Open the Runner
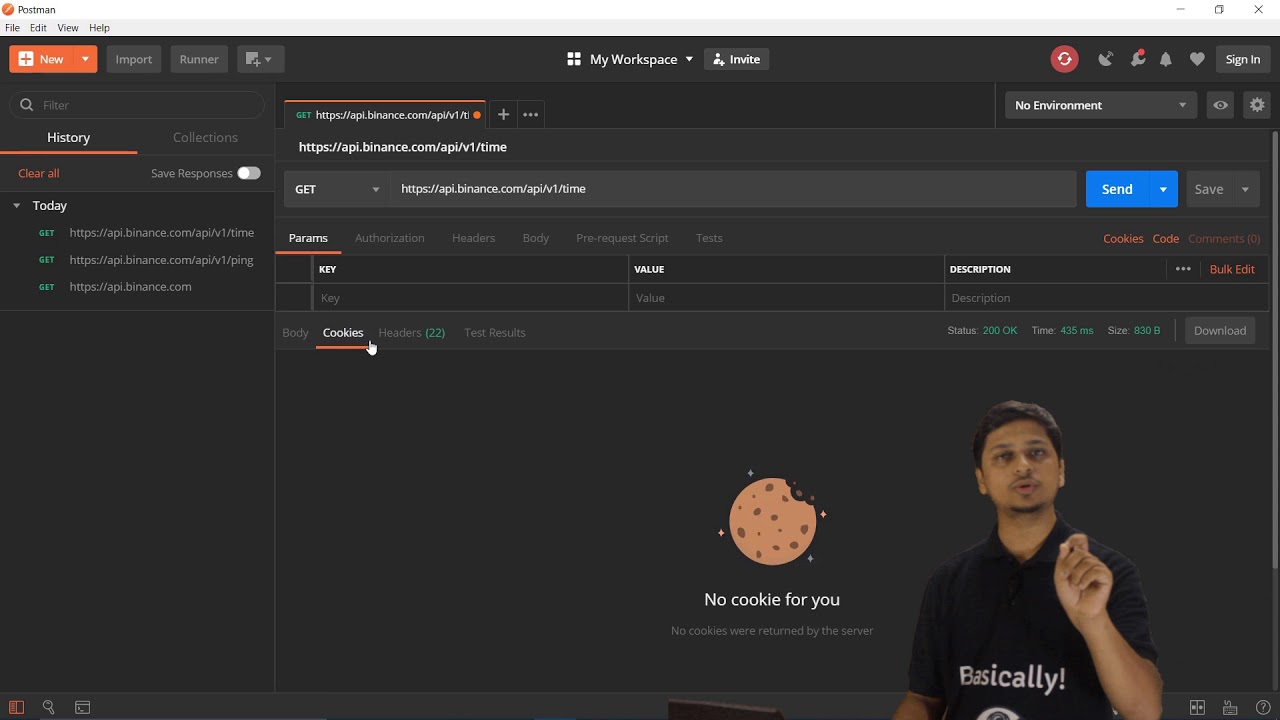1280x720 pixels. [199, 59]
